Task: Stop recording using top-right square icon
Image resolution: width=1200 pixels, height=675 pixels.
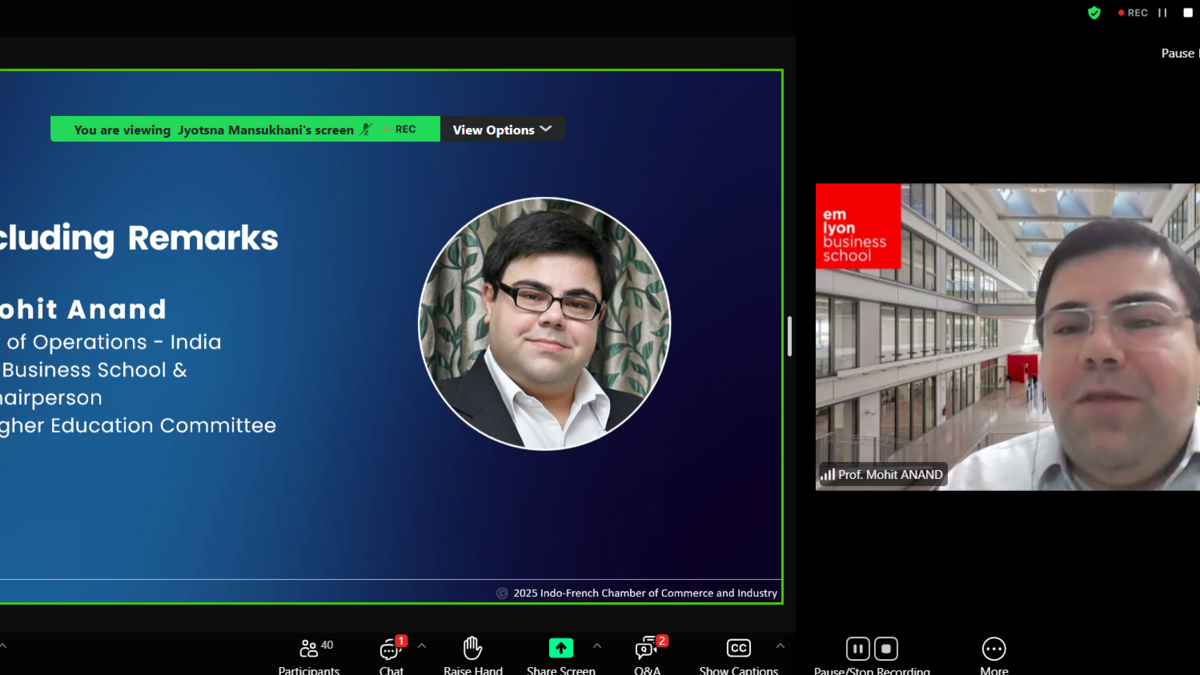Action: click(x=1188, y=13)
